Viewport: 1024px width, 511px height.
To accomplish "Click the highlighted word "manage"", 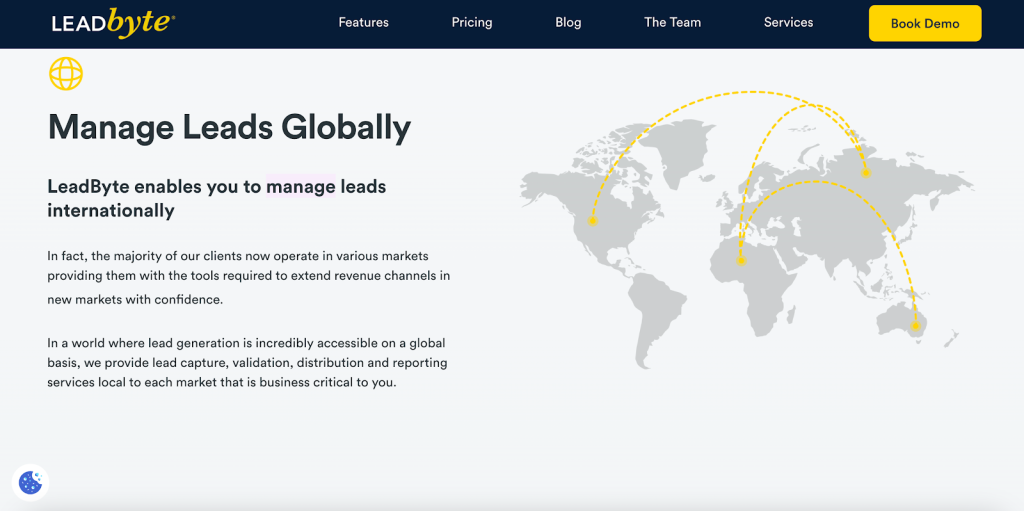I will point(300,187).
